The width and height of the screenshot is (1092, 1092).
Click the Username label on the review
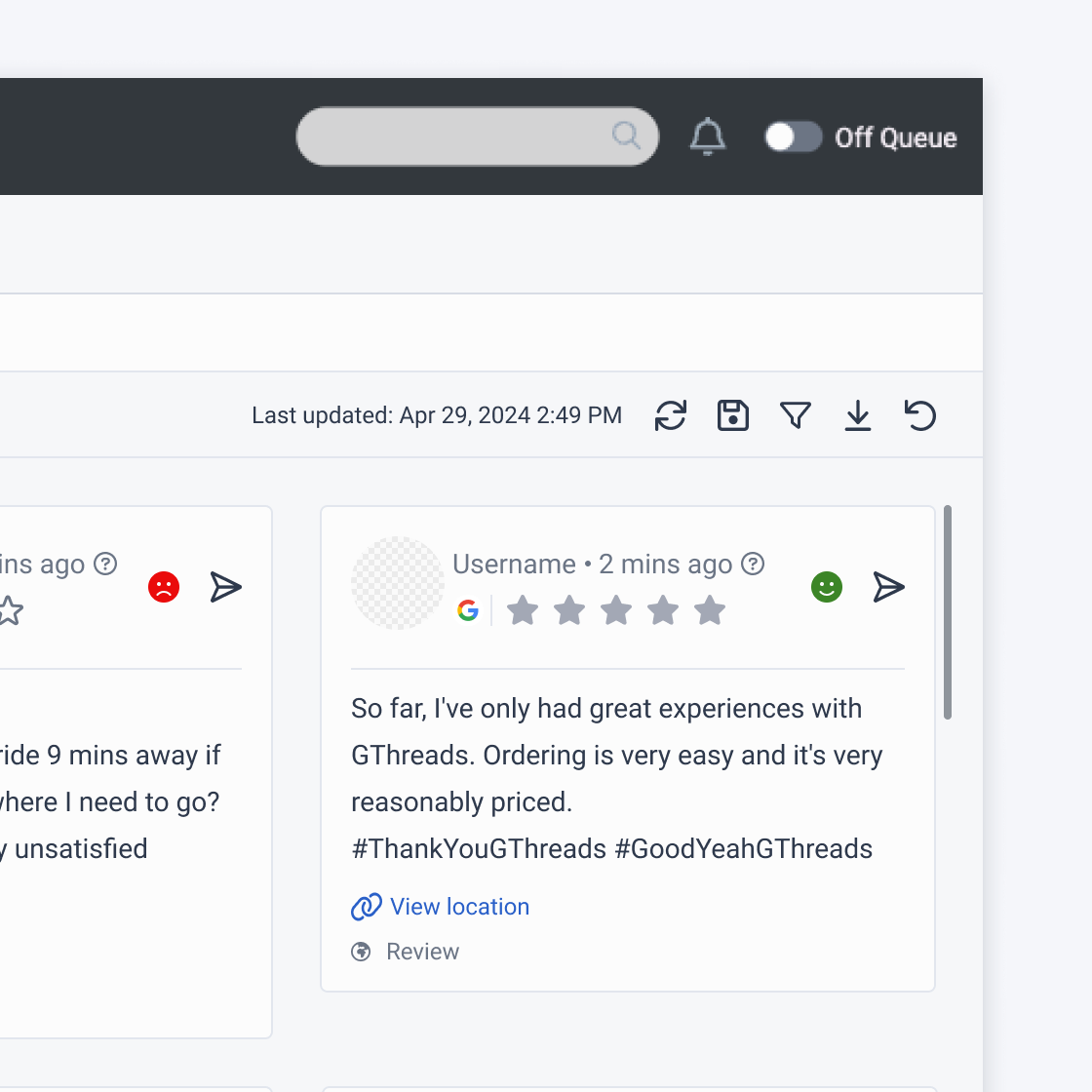514,565
